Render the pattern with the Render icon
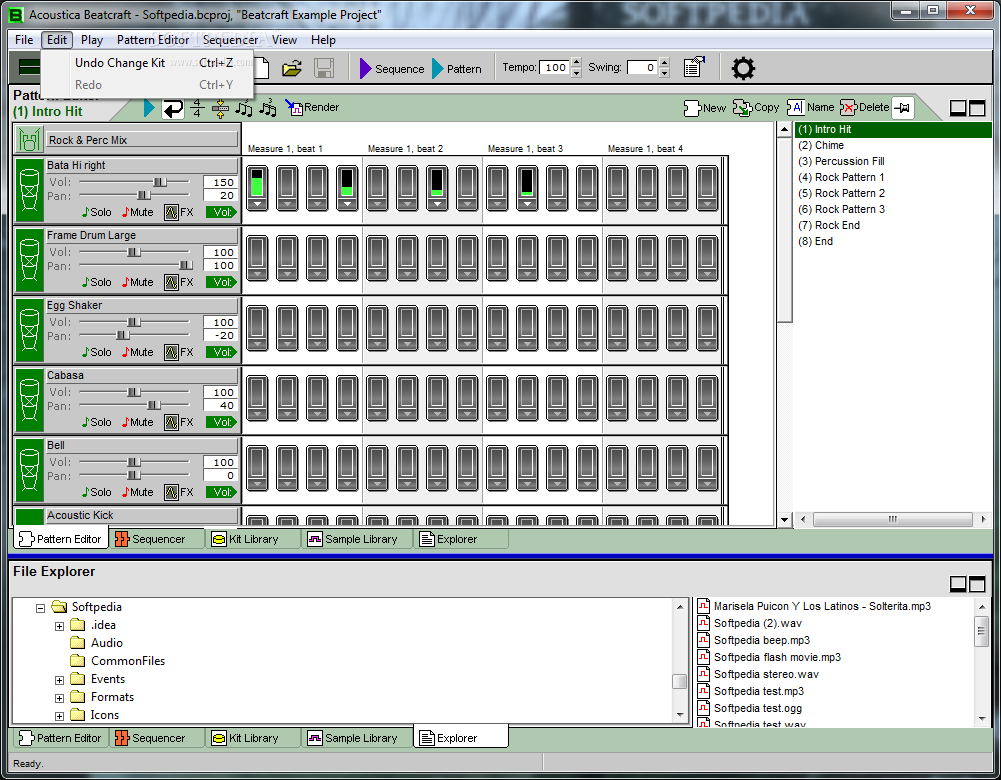 312,107
